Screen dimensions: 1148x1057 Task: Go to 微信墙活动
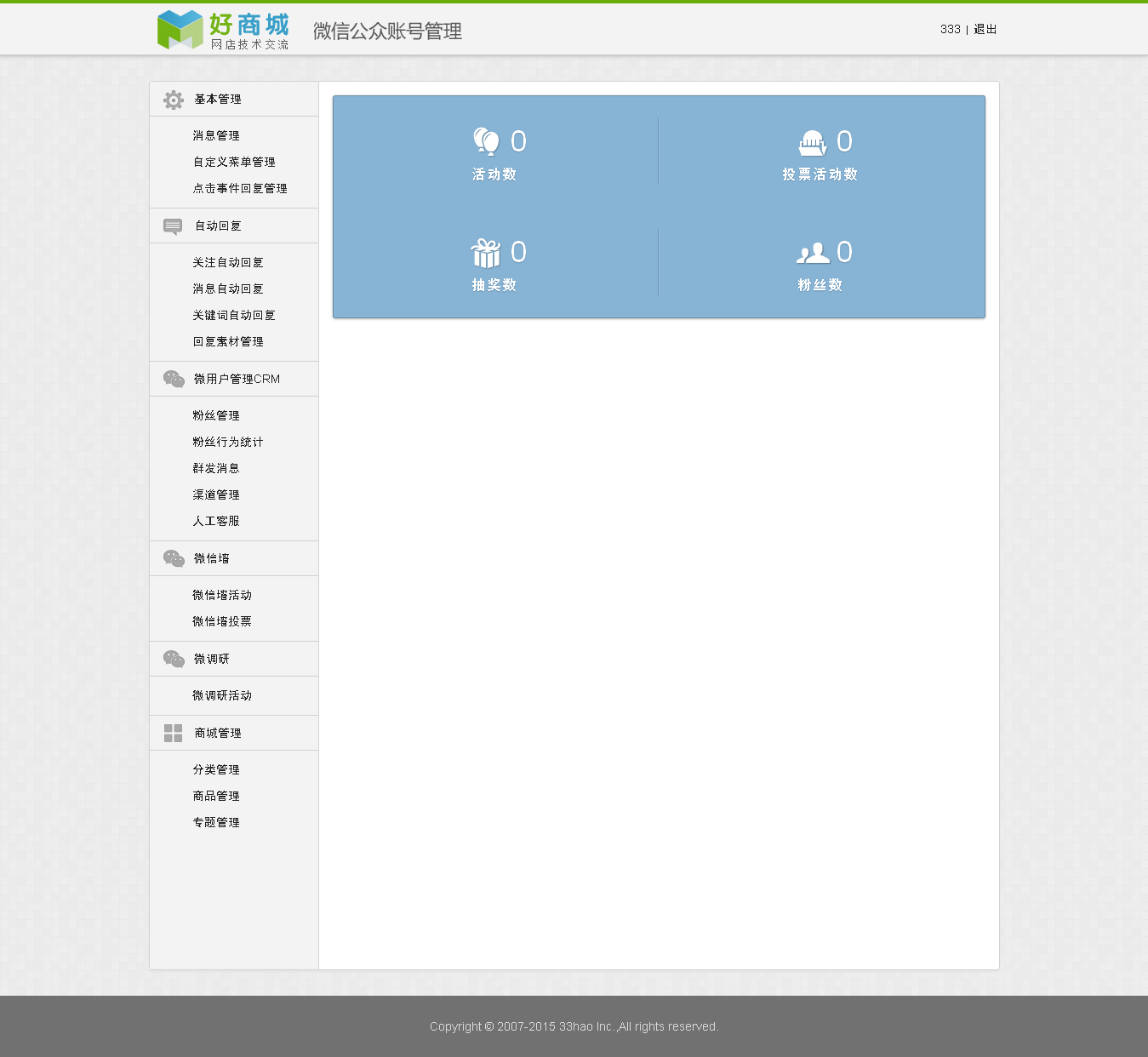pyautogui.click(x=222, y=595)
